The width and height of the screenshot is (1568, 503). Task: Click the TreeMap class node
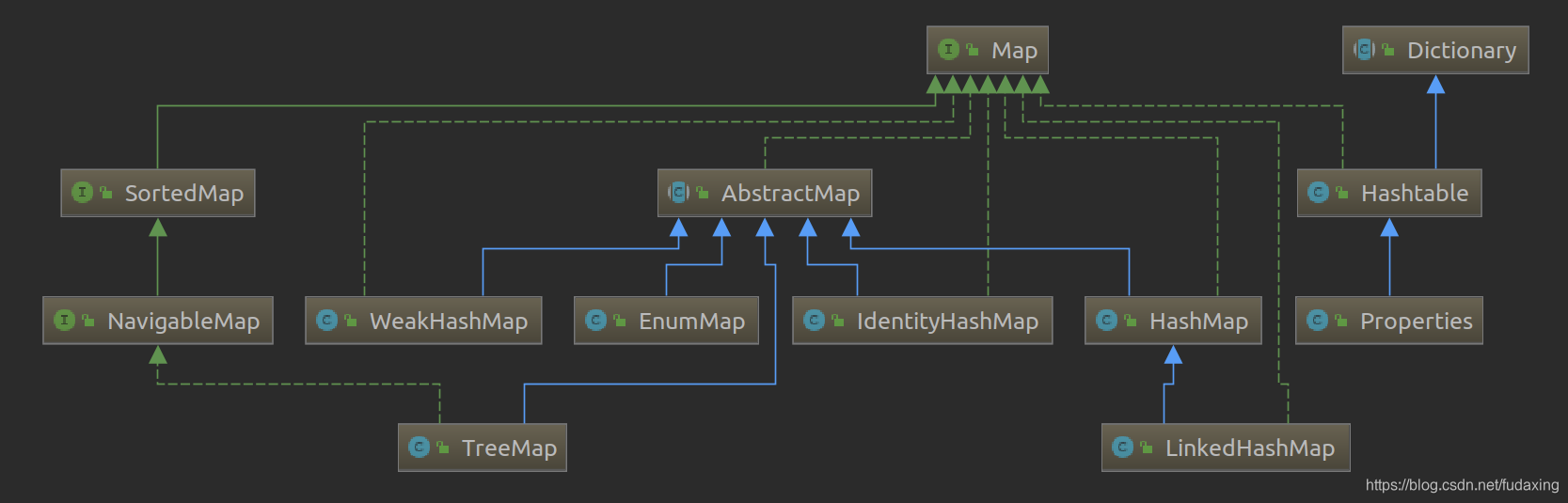483,448
